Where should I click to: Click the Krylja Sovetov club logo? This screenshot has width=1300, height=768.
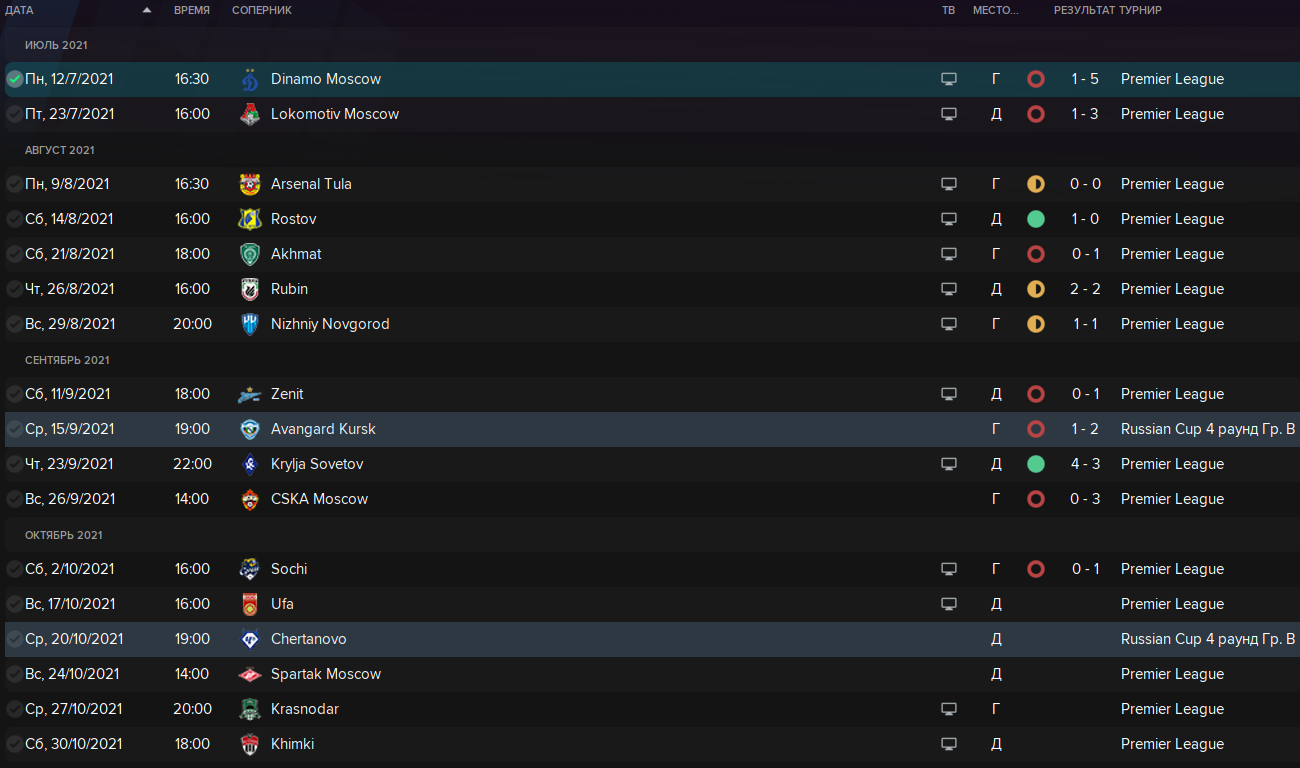pos(250,465)
